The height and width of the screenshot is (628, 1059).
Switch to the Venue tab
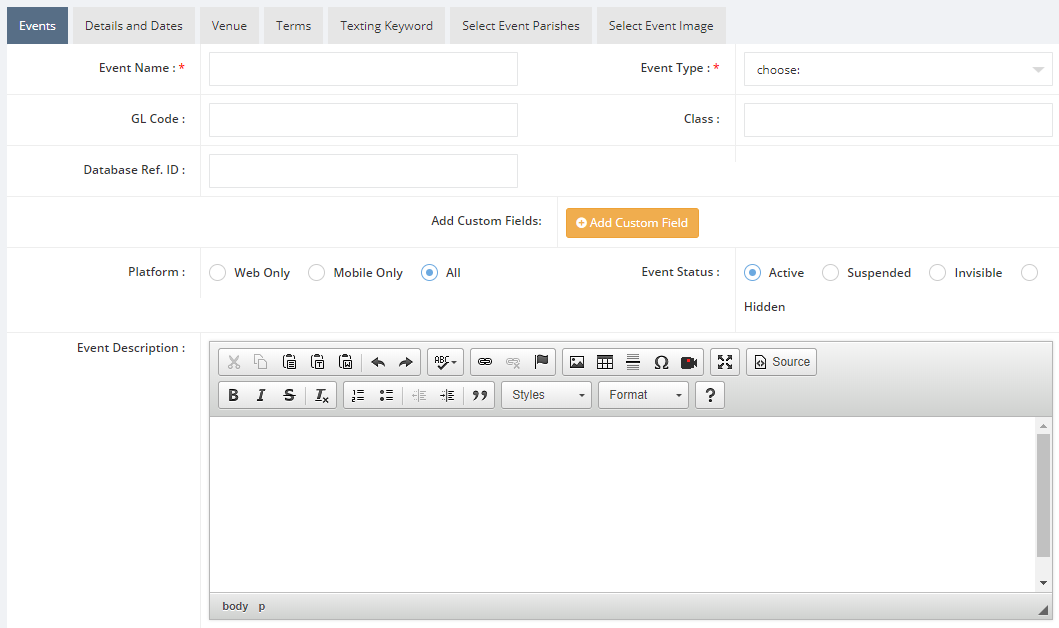point(229,26)
